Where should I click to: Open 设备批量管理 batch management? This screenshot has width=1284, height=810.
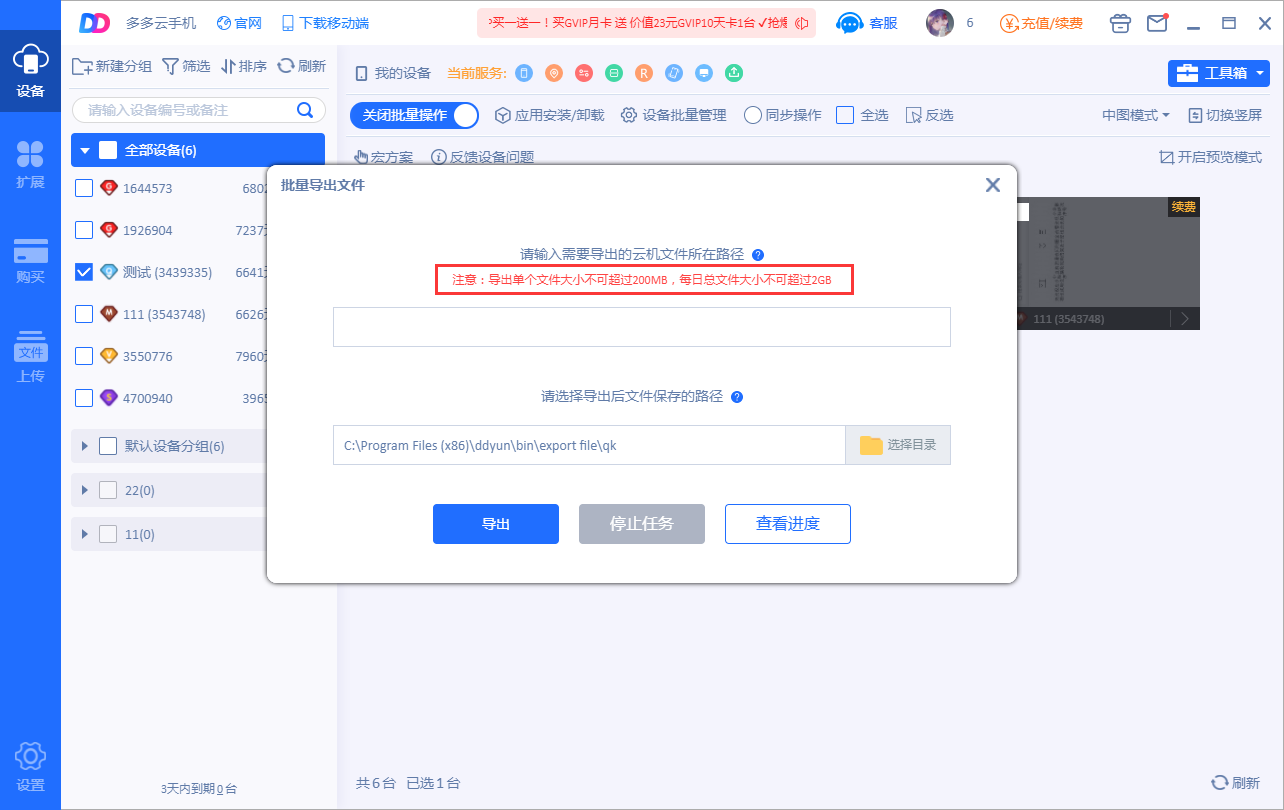(674, 115)
